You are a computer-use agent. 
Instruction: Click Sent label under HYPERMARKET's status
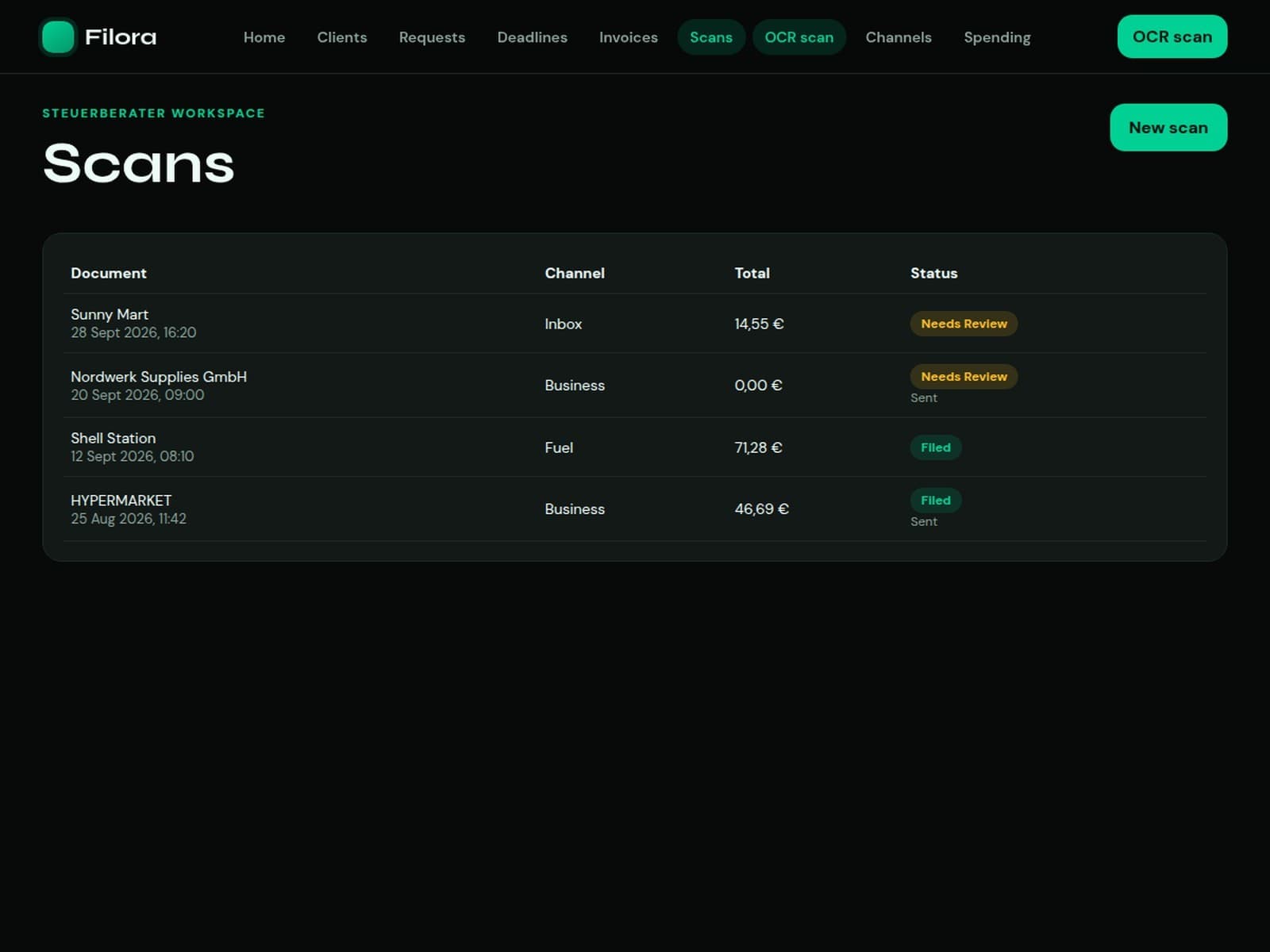(924, 522)
